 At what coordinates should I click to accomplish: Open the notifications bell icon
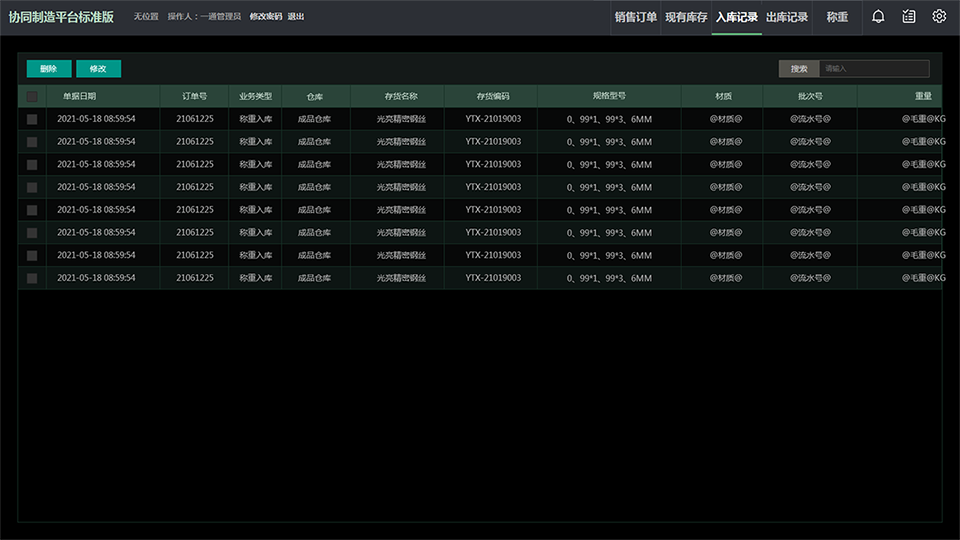878,17
